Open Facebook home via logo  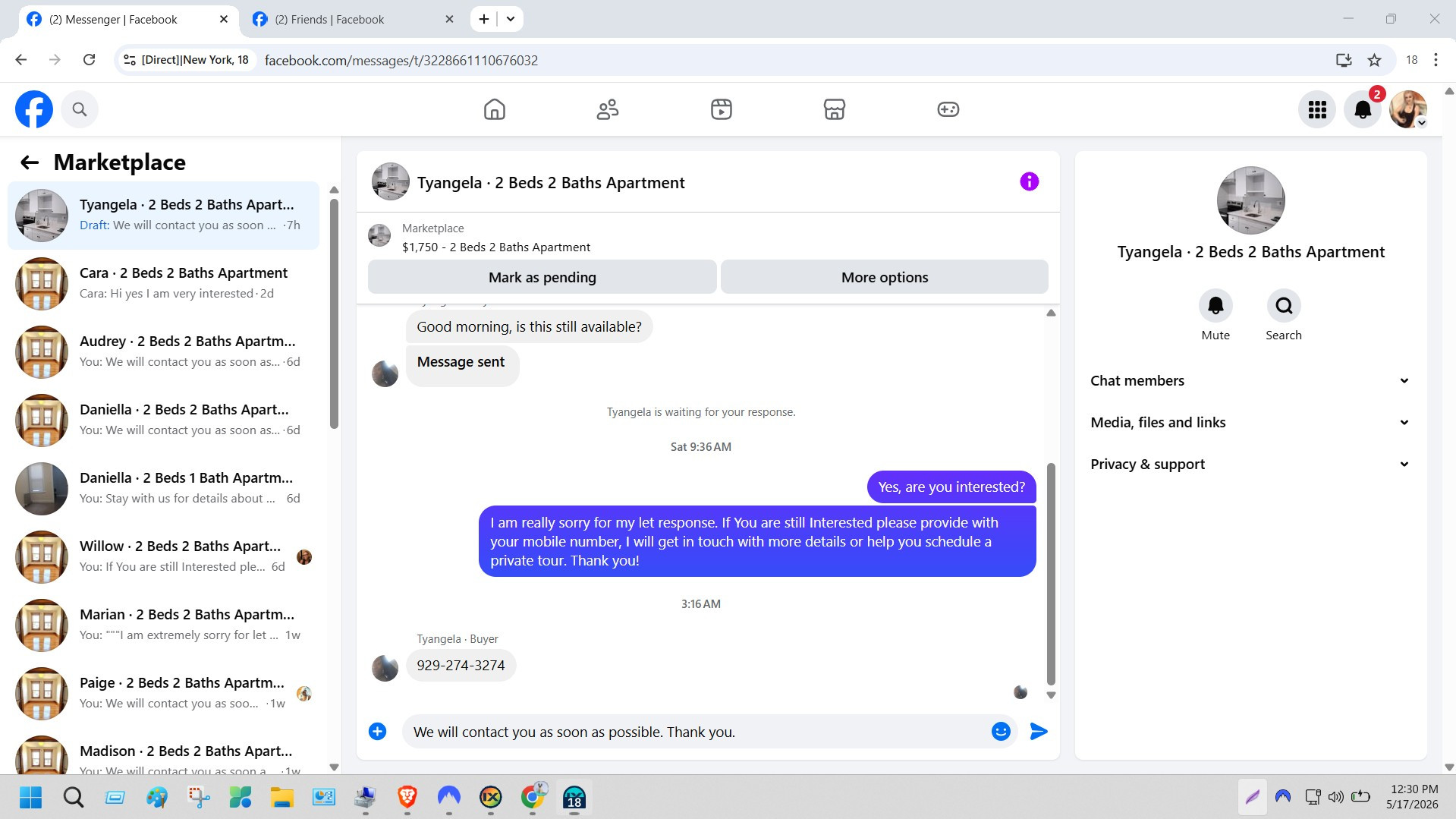[34, 109]
